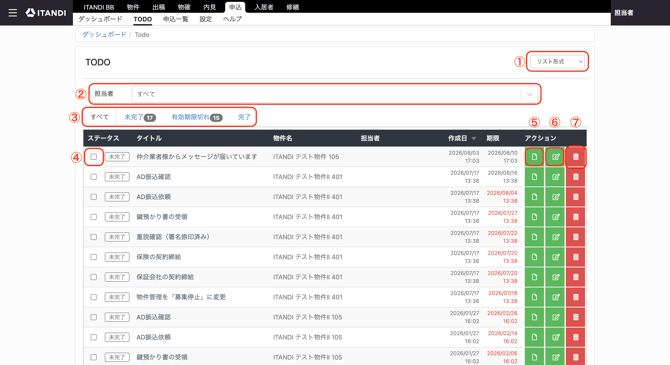Open detail document for 保険の契約締結 row
This screenshot has height=365, width=670.
(534, 257)
